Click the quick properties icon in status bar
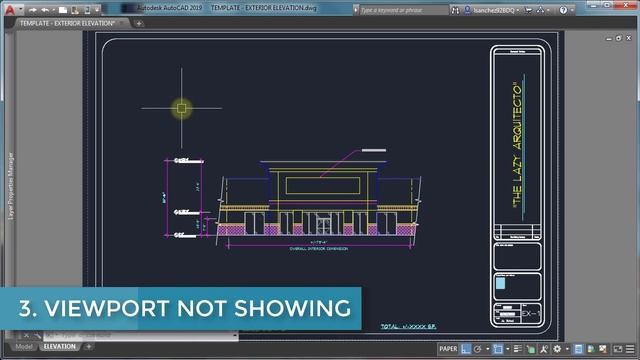640x360 pixels. (578, 349)
